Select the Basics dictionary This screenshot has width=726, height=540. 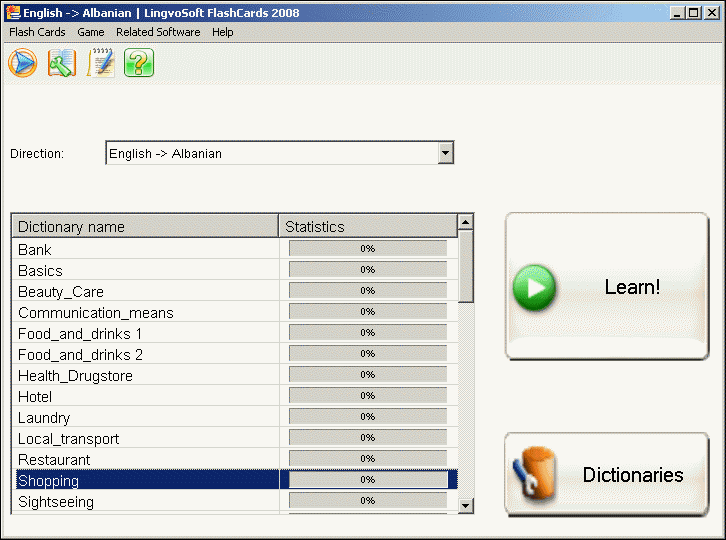tap(235, 270)
